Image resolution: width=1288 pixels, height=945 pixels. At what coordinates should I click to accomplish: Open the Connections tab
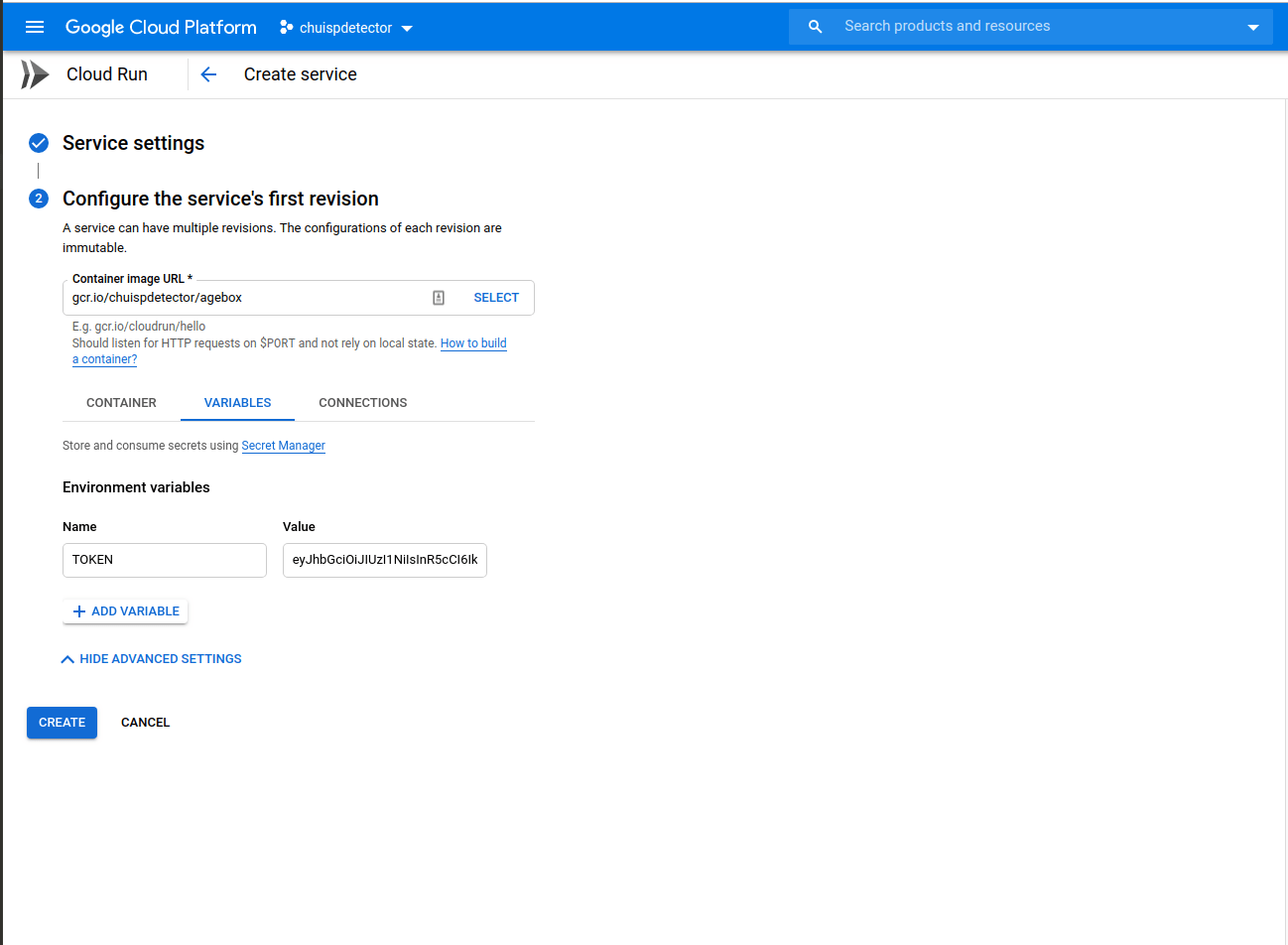[363, 403]
